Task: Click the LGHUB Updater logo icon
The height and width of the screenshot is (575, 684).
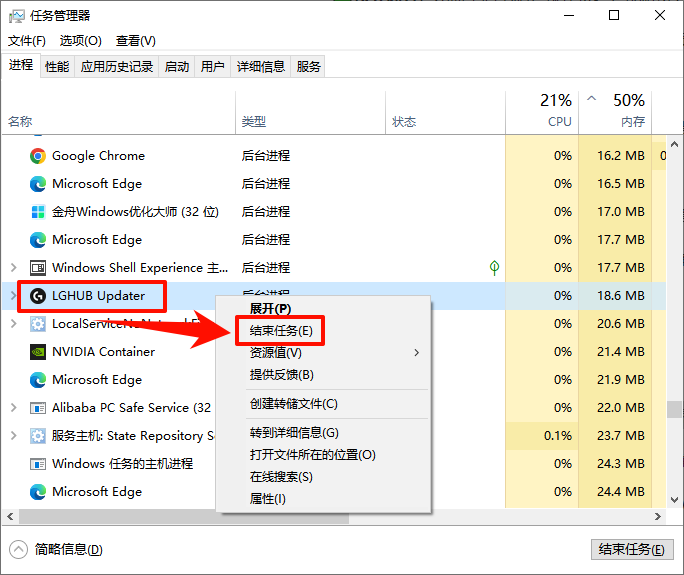Action: point(38,296)
